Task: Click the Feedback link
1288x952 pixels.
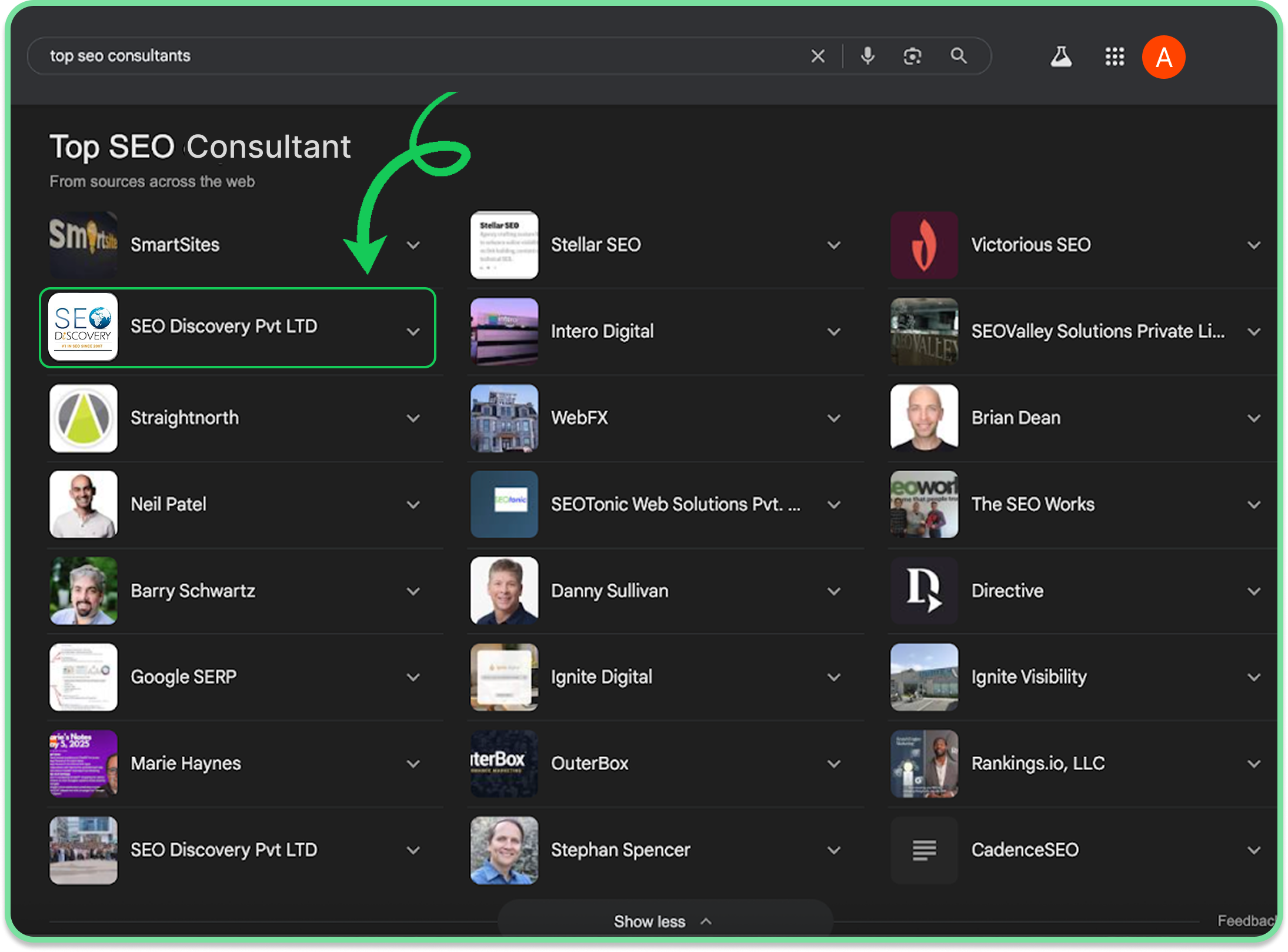Action: coord(1246,920)
